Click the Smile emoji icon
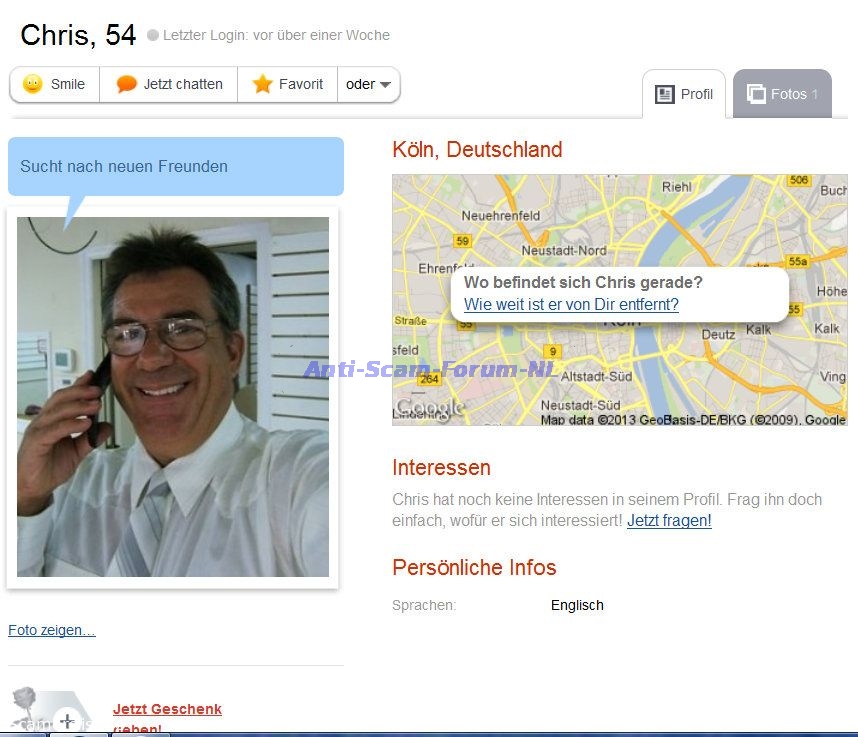 [32, 84]
